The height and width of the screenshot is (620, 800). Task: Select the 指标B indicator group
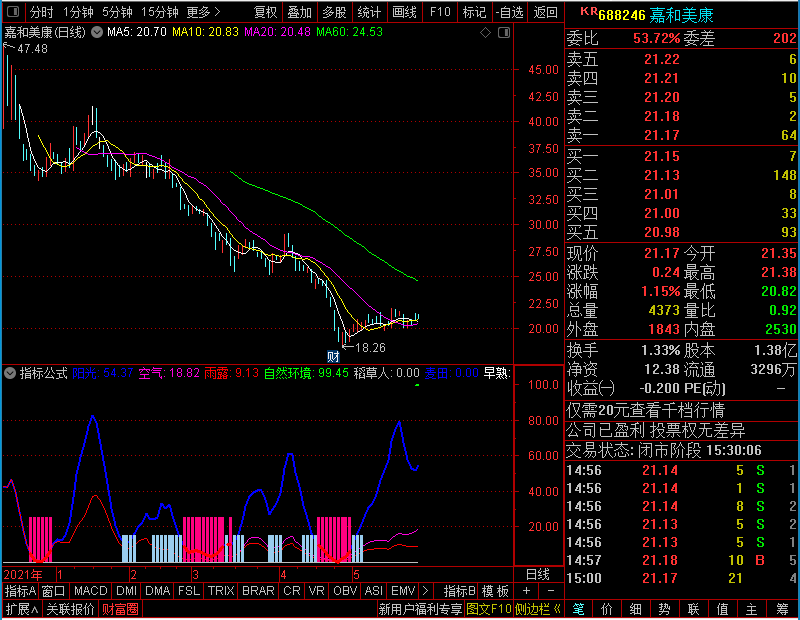click(460, 591)
